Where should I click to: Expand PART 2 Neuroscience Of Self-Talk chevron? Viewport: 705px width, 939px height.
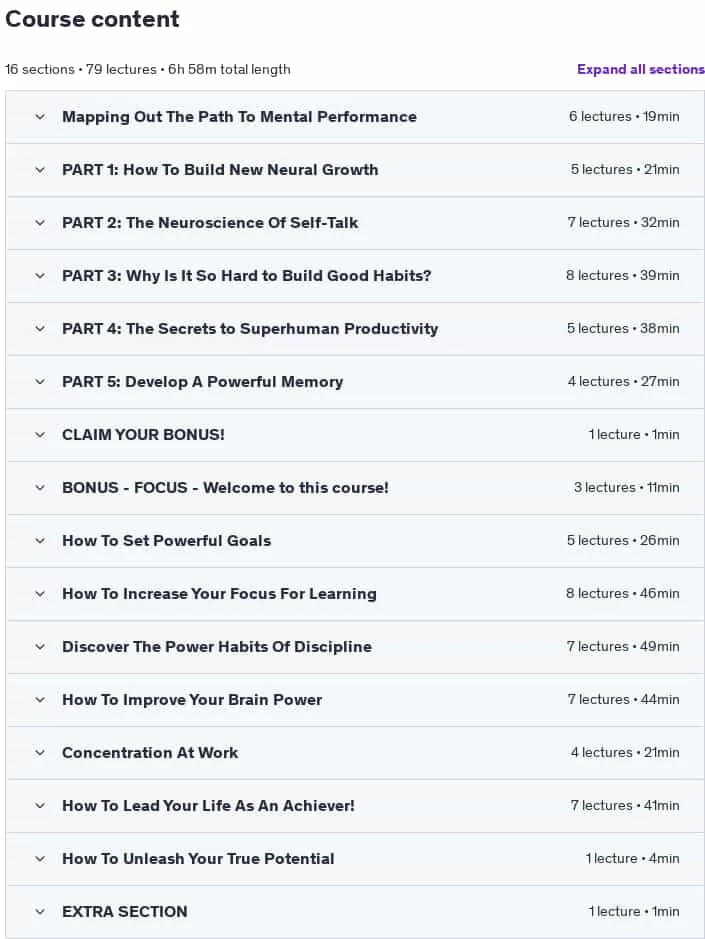(40, 223)
